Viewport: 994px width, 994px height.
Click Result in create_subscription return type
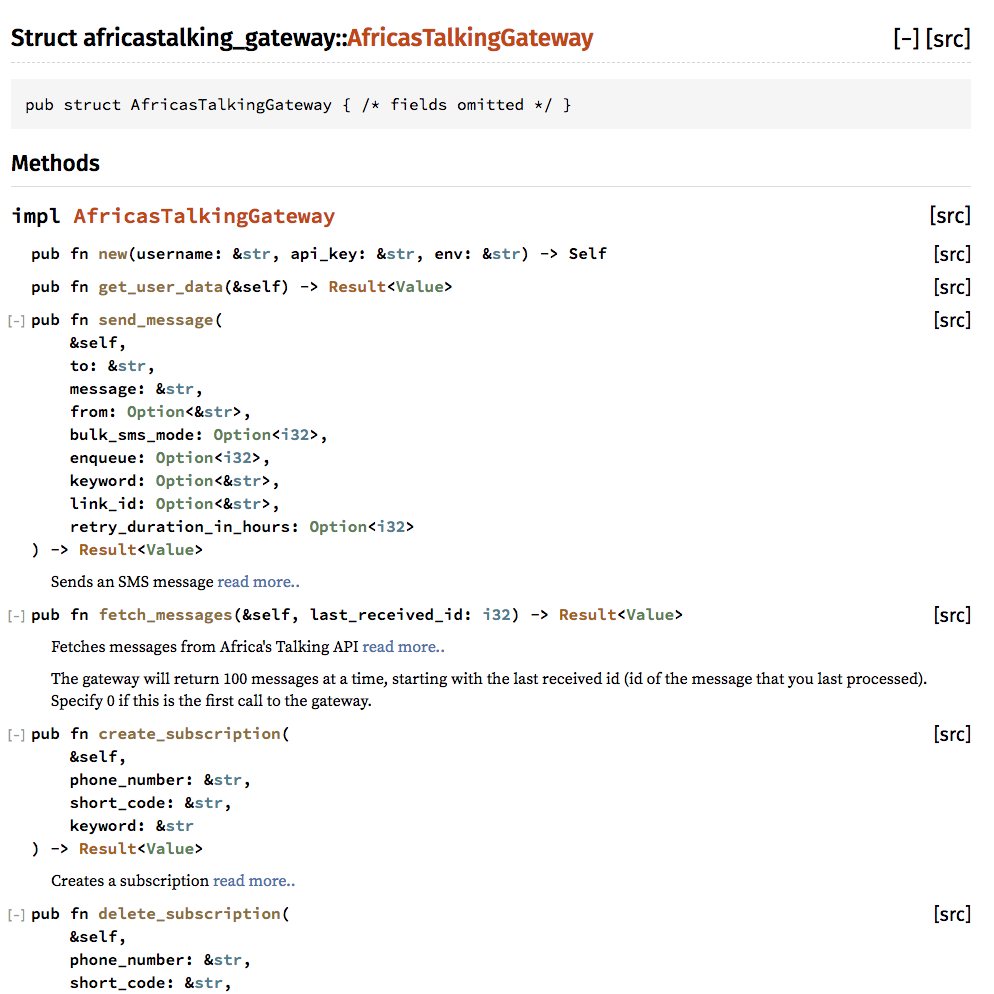[107, 849]
